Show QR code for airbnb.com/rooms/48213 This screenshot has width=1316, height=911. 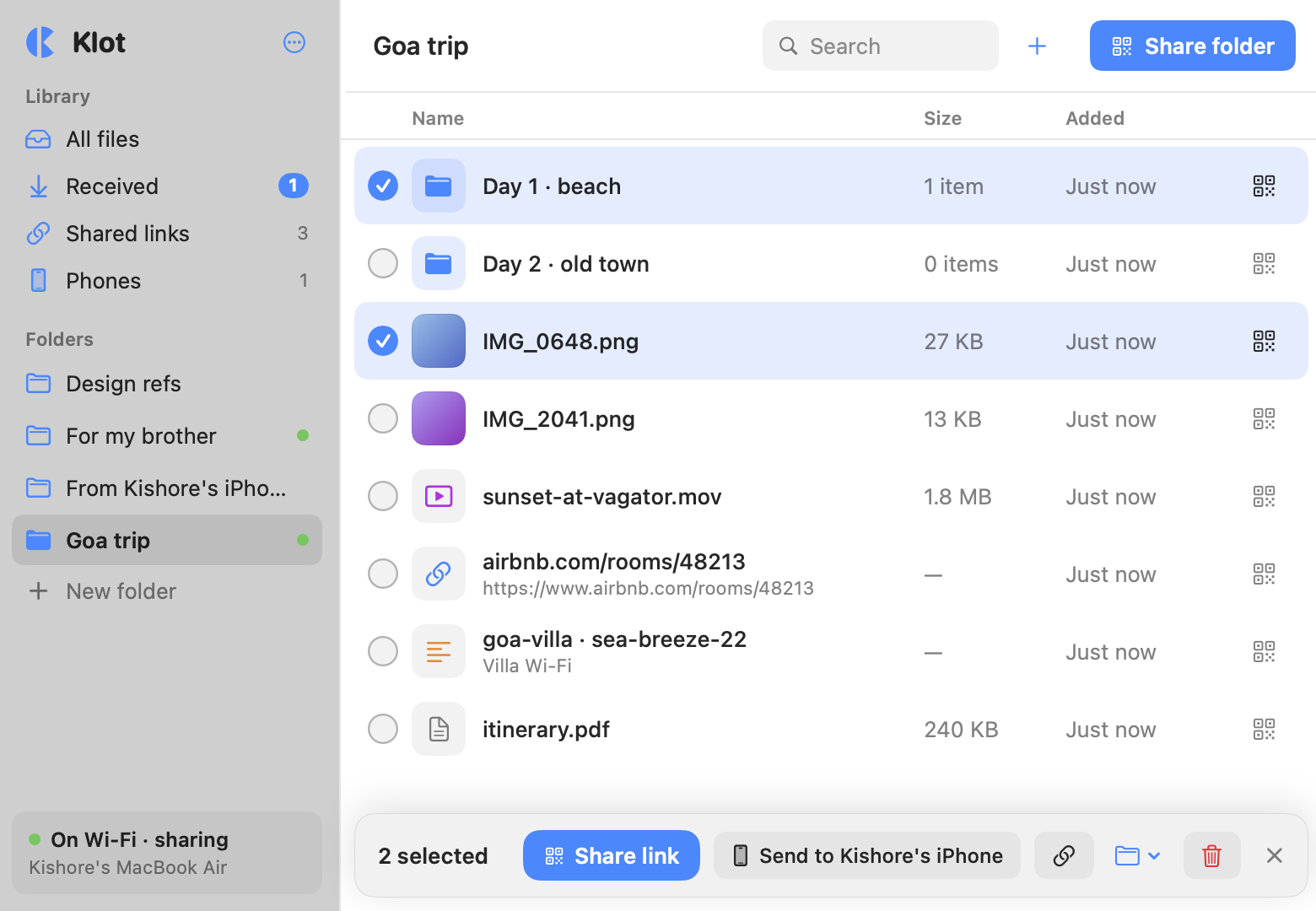tap(1264, 574)
